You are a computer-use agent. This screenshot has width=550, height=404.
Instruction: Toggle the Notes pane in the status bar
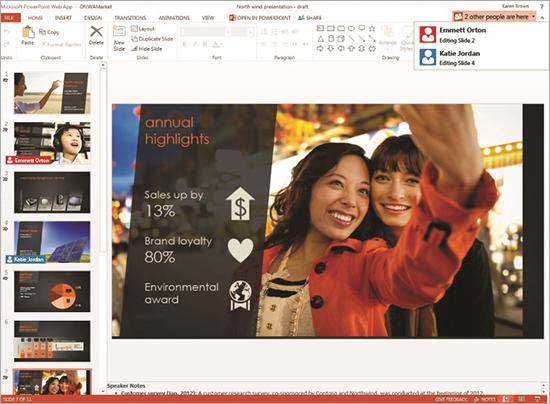click(484, 399)
